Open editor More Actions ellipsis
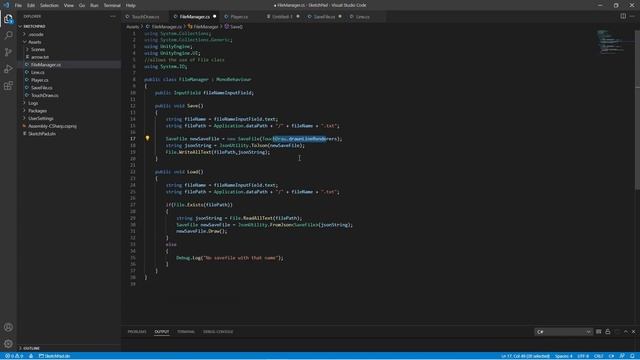The width and height of the screenshot is (640, 360). point(632,16)
